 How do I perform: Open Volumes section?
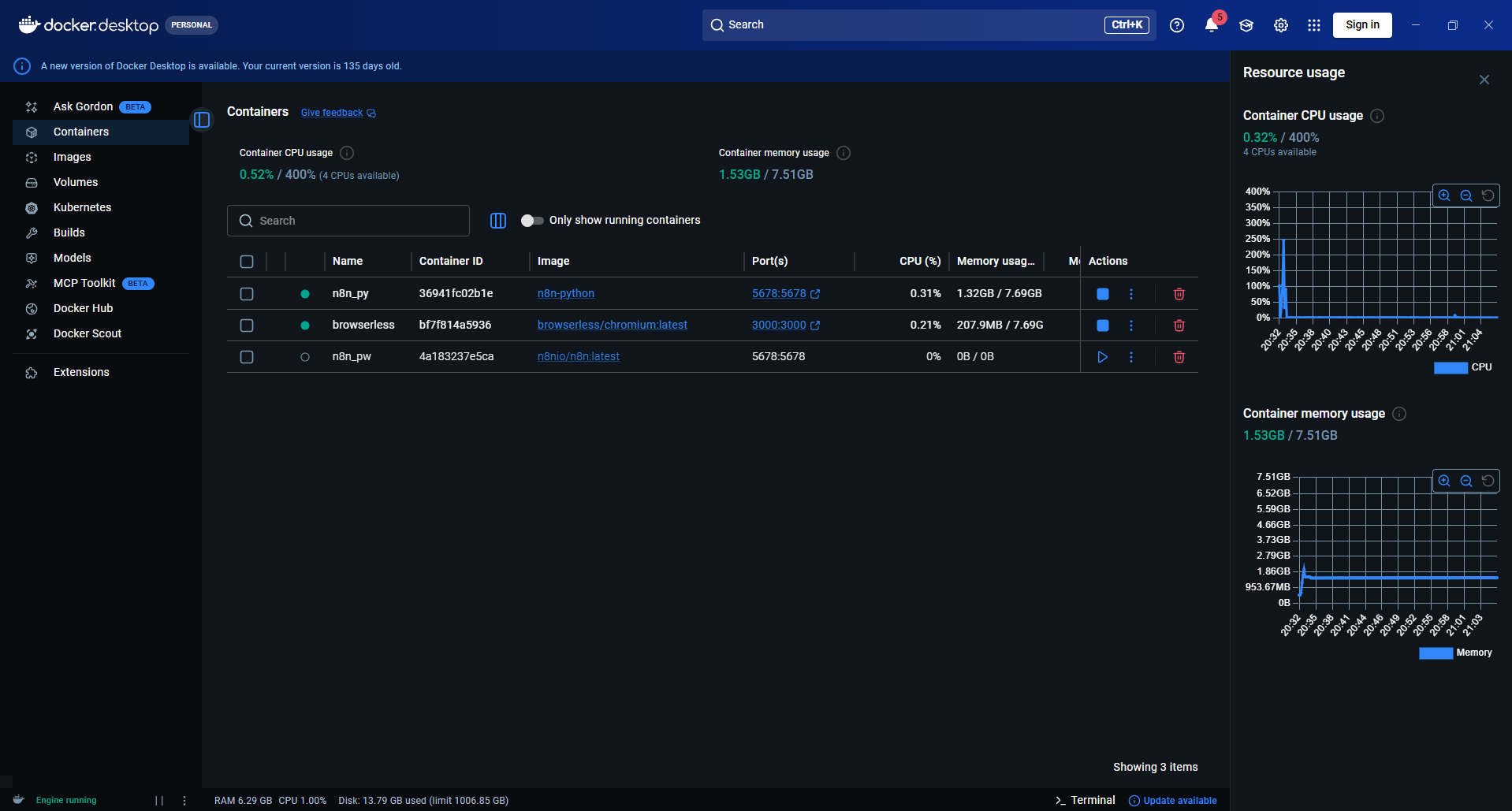tap(101, 182)
